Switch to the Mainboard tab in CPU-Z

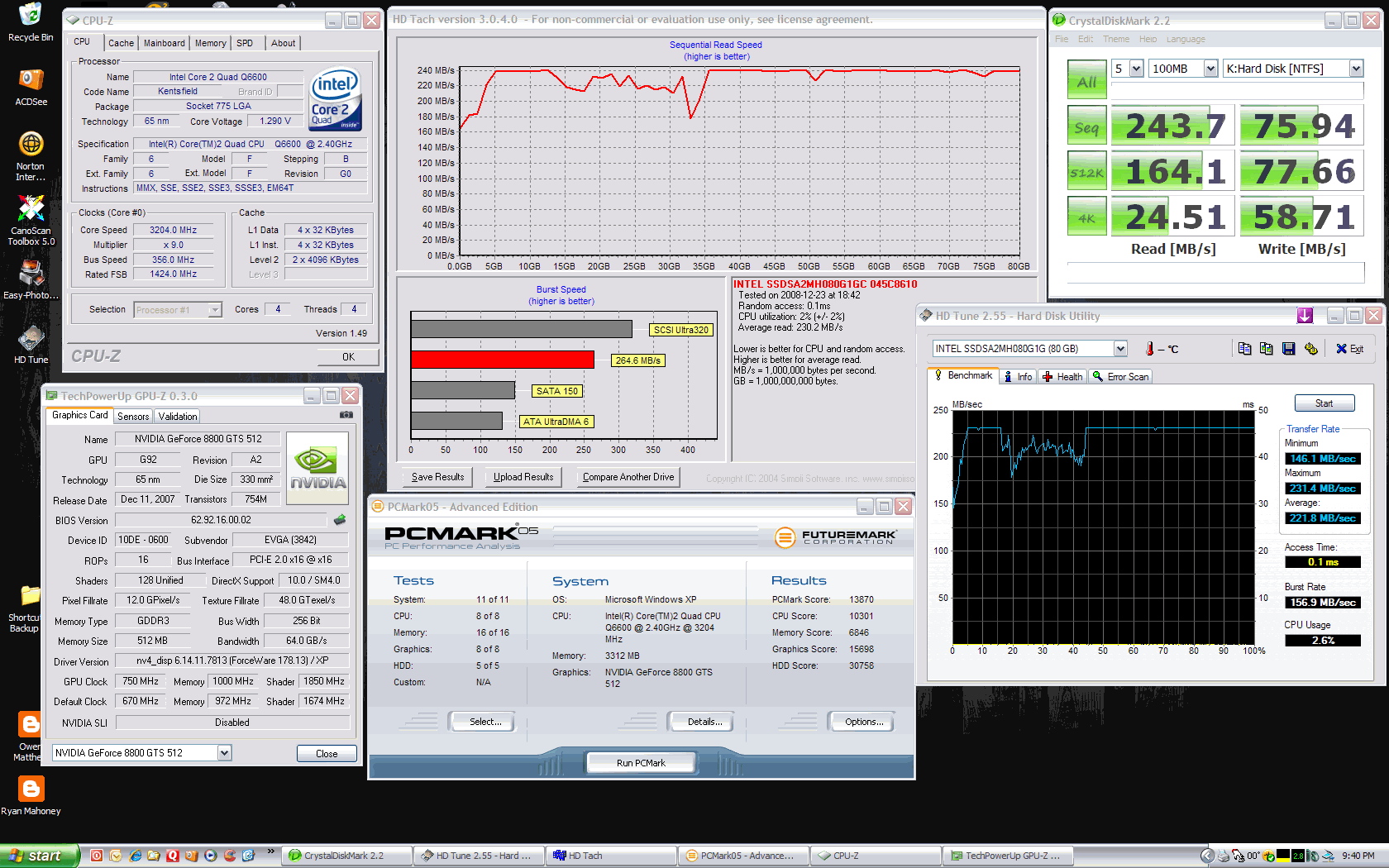point(164,43)
